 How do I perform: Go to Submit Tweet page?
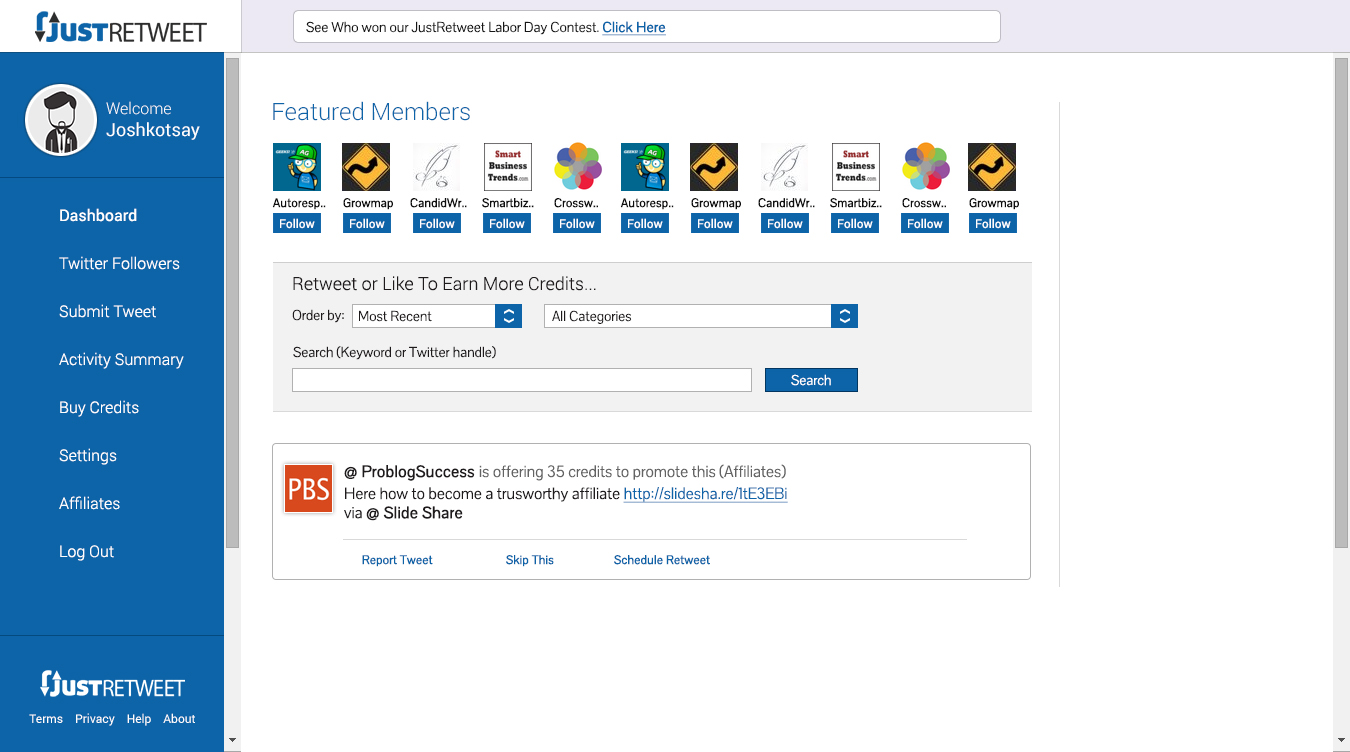tap(107, 312)
